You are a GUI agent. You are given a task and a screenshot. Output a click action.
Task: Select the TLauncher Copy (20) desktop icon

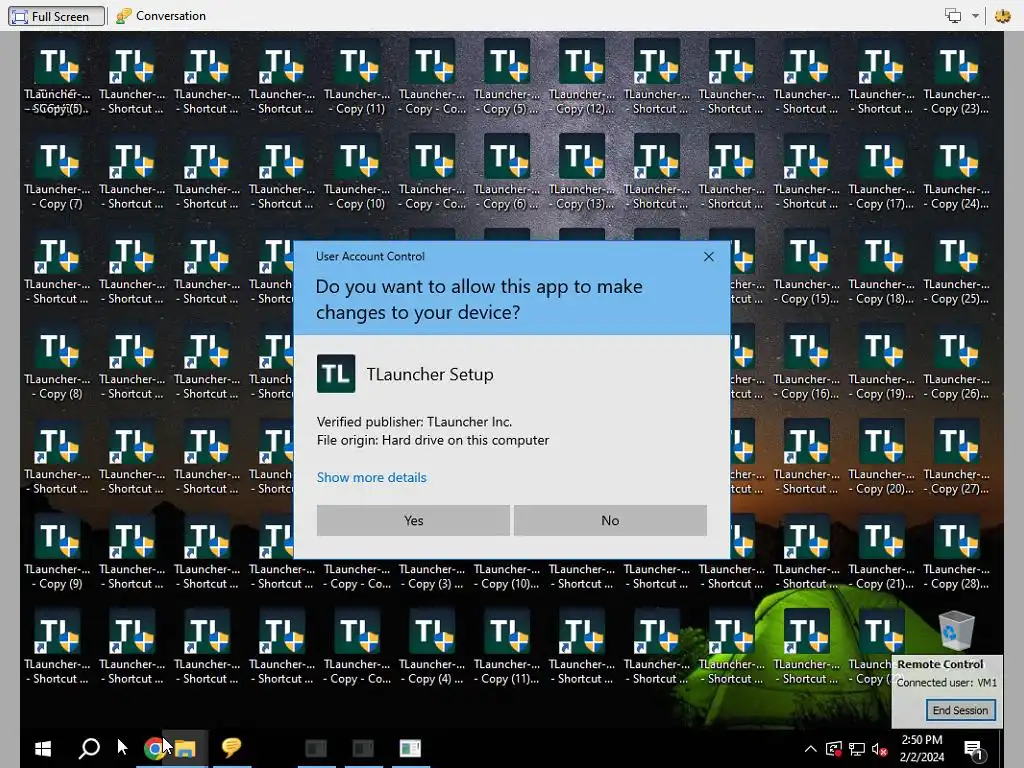pos(882,458)
